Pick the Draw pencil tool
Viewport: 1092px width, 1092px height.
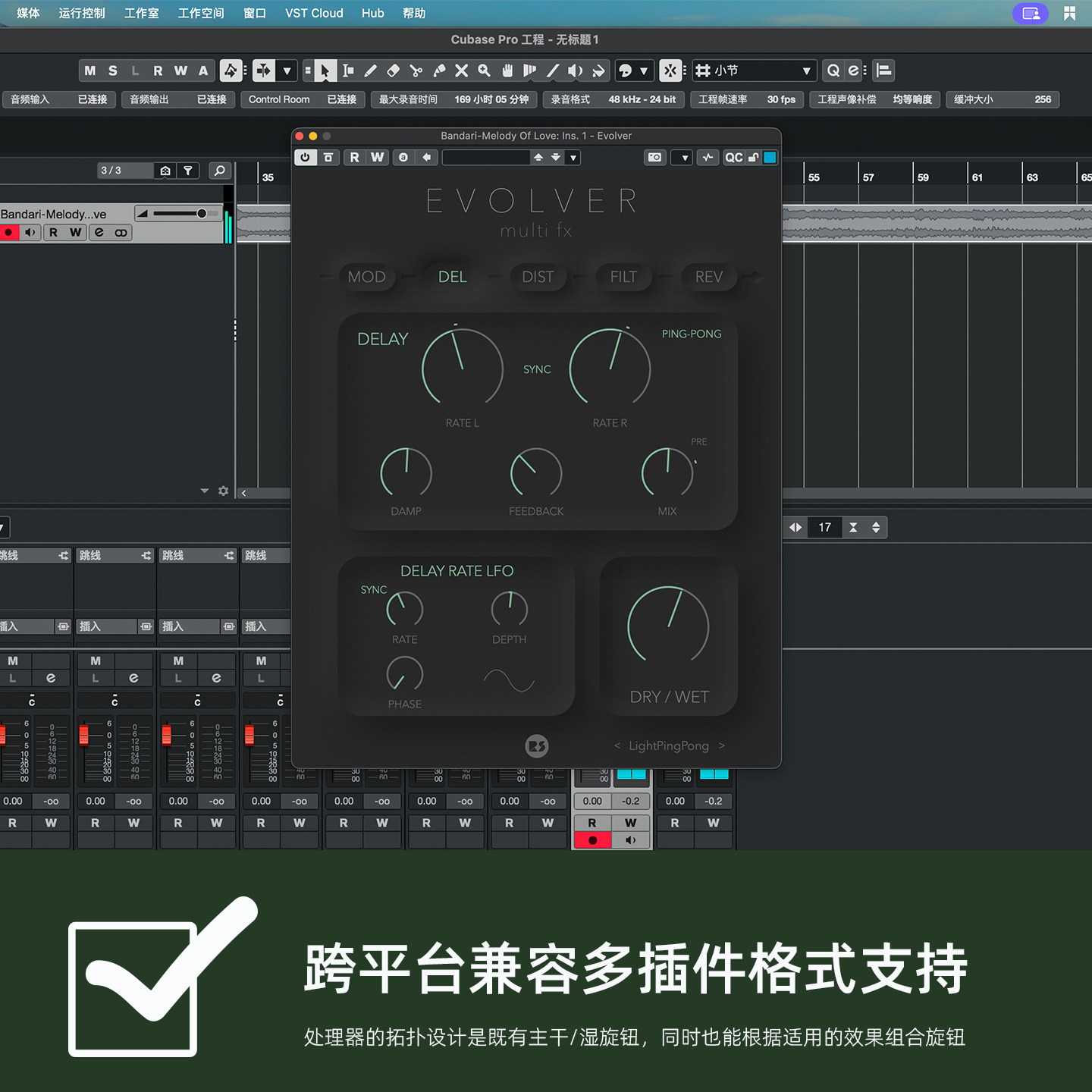371,71
